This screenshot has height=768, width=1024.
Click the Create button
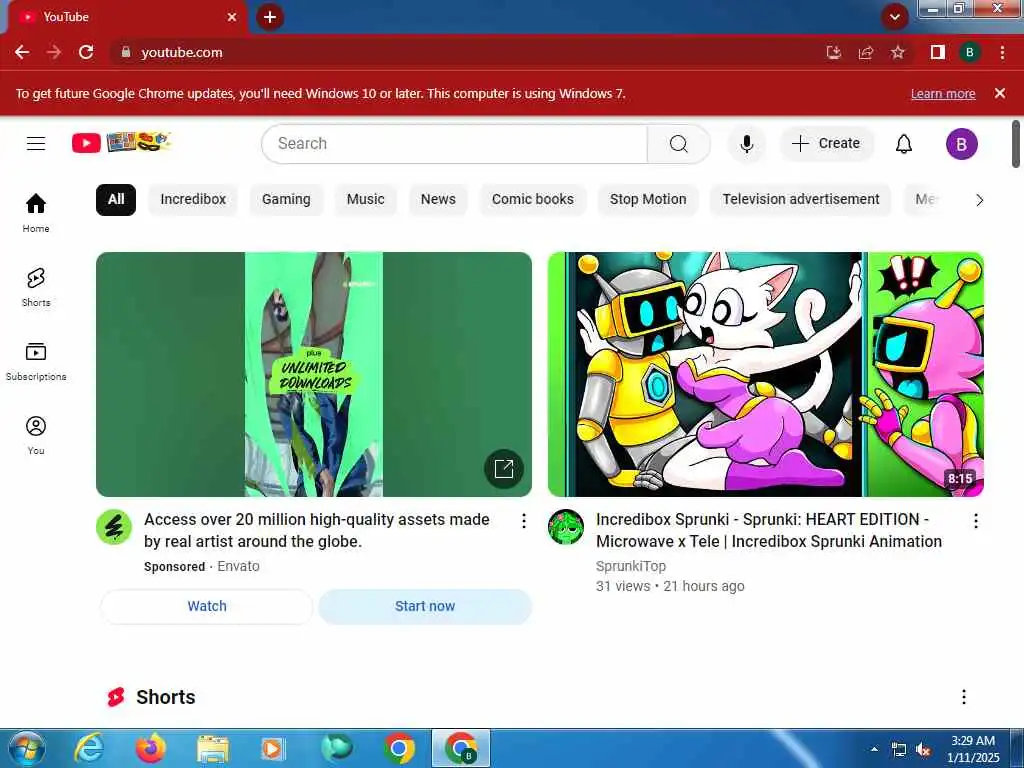[826, 144]
